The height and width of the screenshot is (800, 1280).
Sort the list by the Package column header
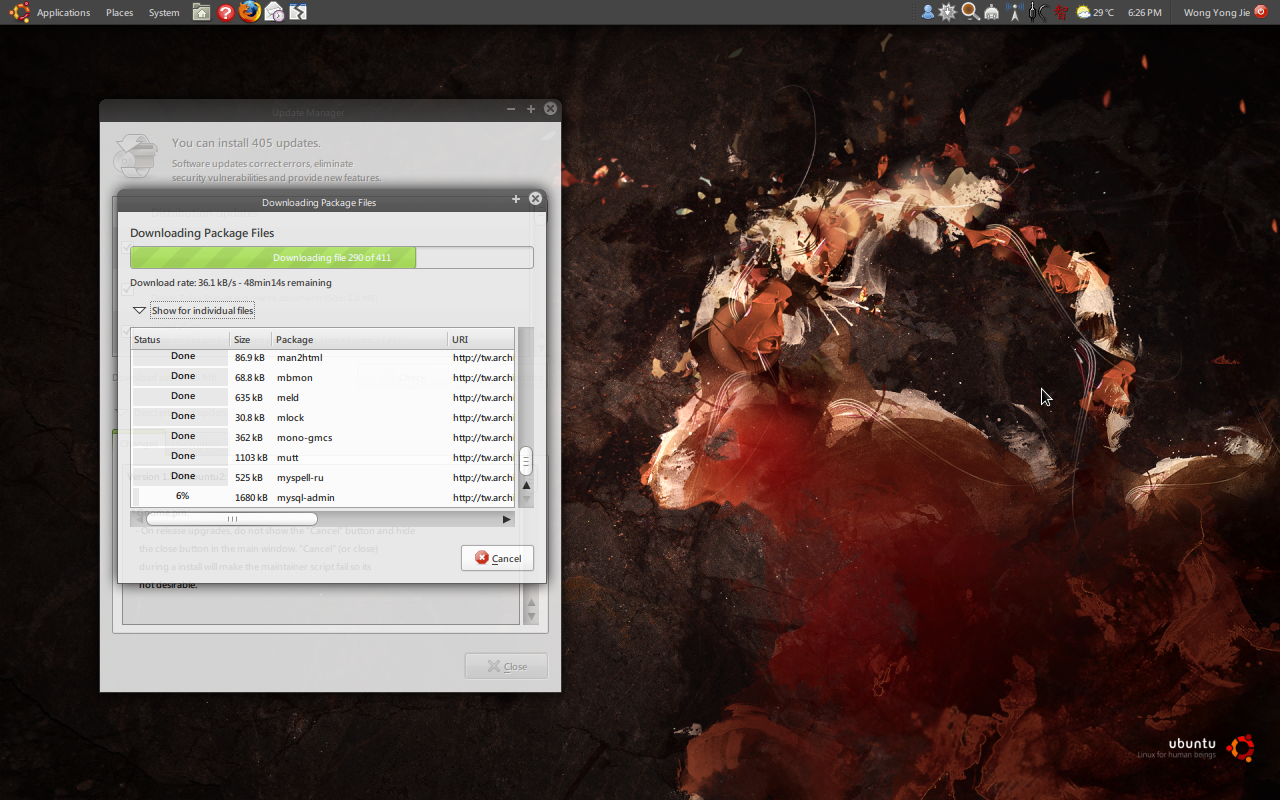click(x=358, y=339)
